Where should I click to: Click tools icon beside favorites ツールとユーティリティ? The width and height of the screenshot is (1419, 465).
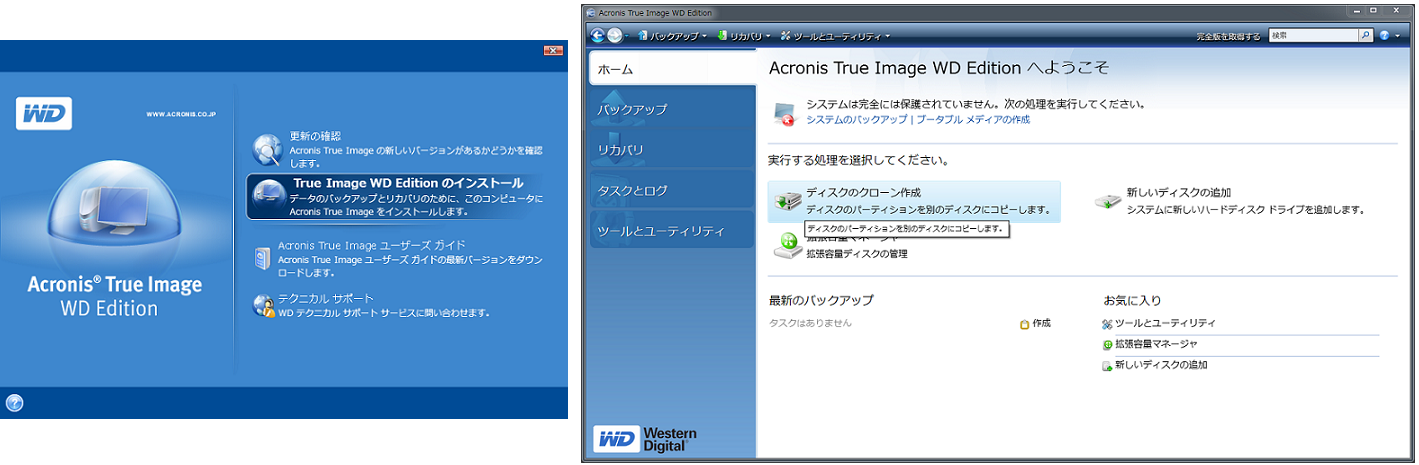pyautogui.click(x=1108, y=324)
